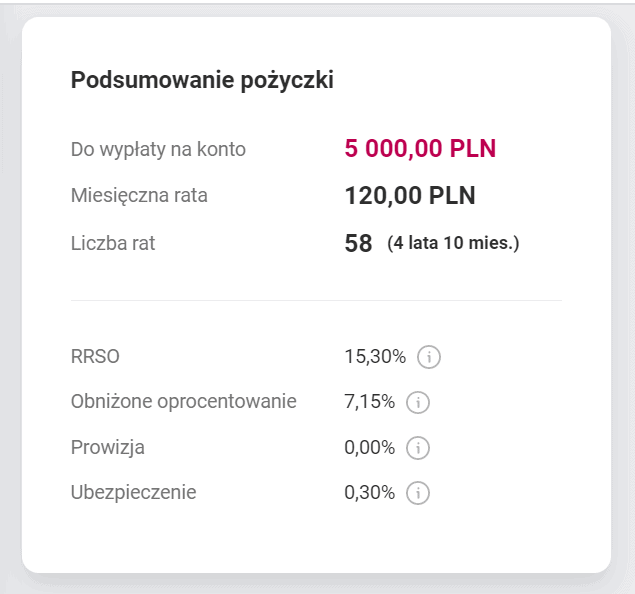Select the Ubezpieczenie label text
The width and height of the screenshot is (635, 594).
click(x=134, y=492)
